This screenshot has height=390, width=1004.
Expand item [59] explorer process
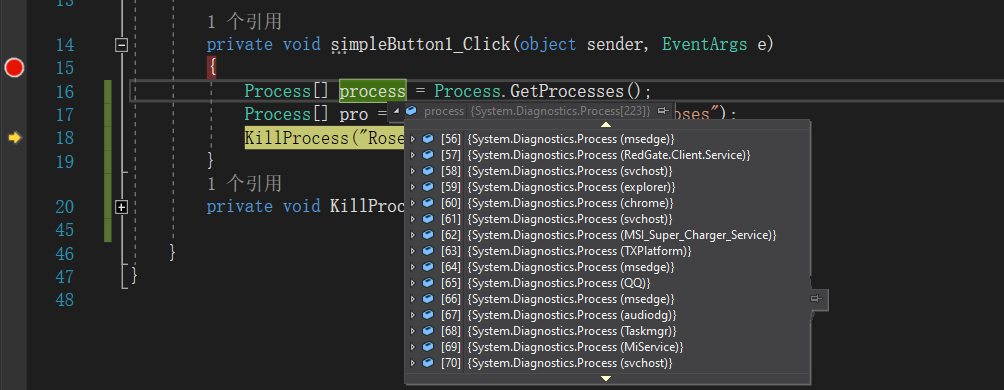coord(413,187)
